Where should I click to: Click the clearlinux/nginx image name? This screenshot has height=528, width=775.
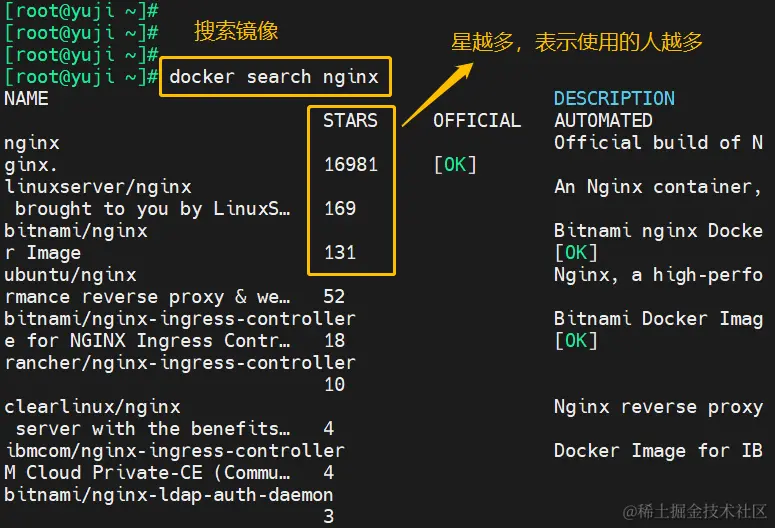tap(92, 407)
